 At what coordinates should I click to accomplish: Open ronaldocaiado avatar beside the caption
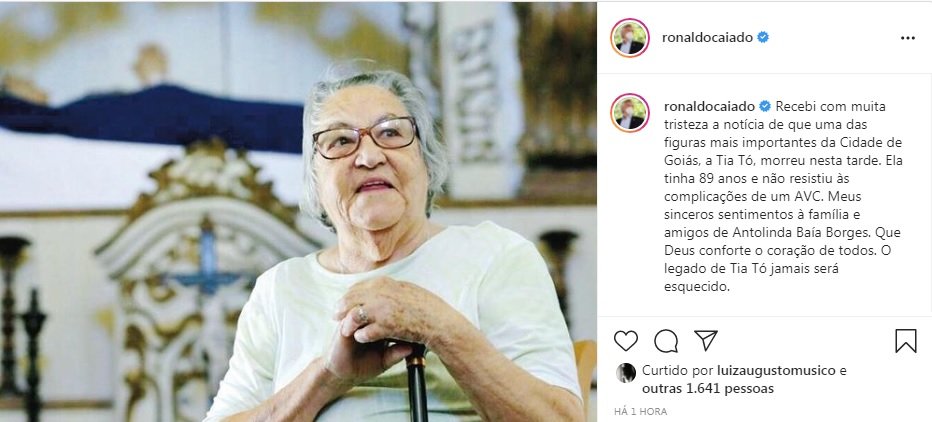point(629,112)
